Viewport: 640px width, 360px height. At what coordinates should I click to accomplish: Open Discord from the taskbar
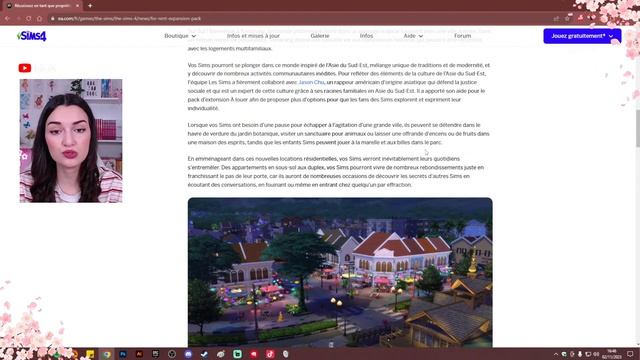[x=188, y=354]
